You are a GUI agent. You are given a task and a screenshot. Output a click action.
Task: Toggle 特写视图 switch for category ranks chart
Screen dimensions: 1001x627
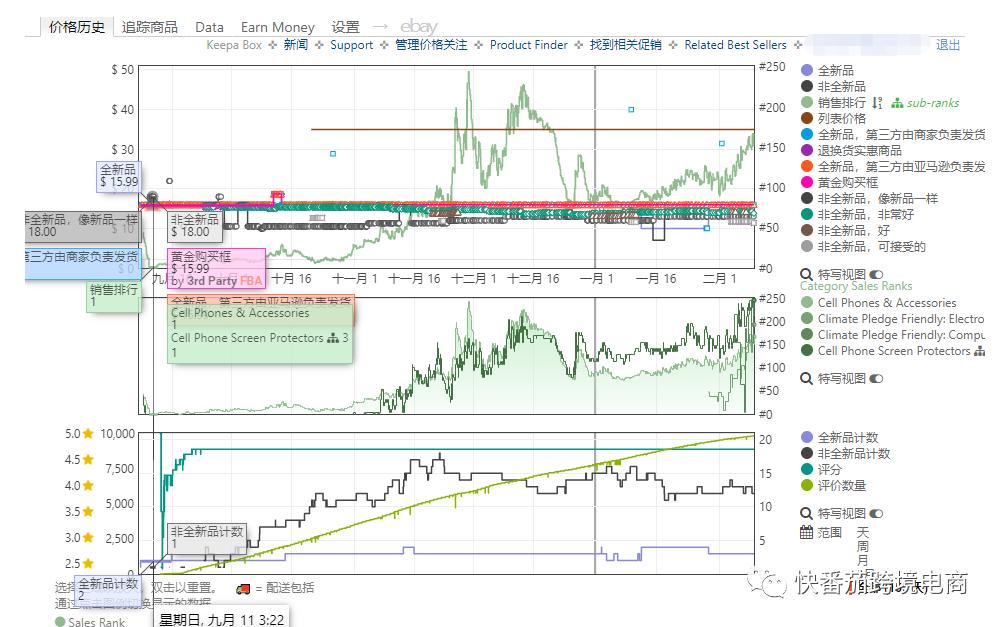pos(877,379)
